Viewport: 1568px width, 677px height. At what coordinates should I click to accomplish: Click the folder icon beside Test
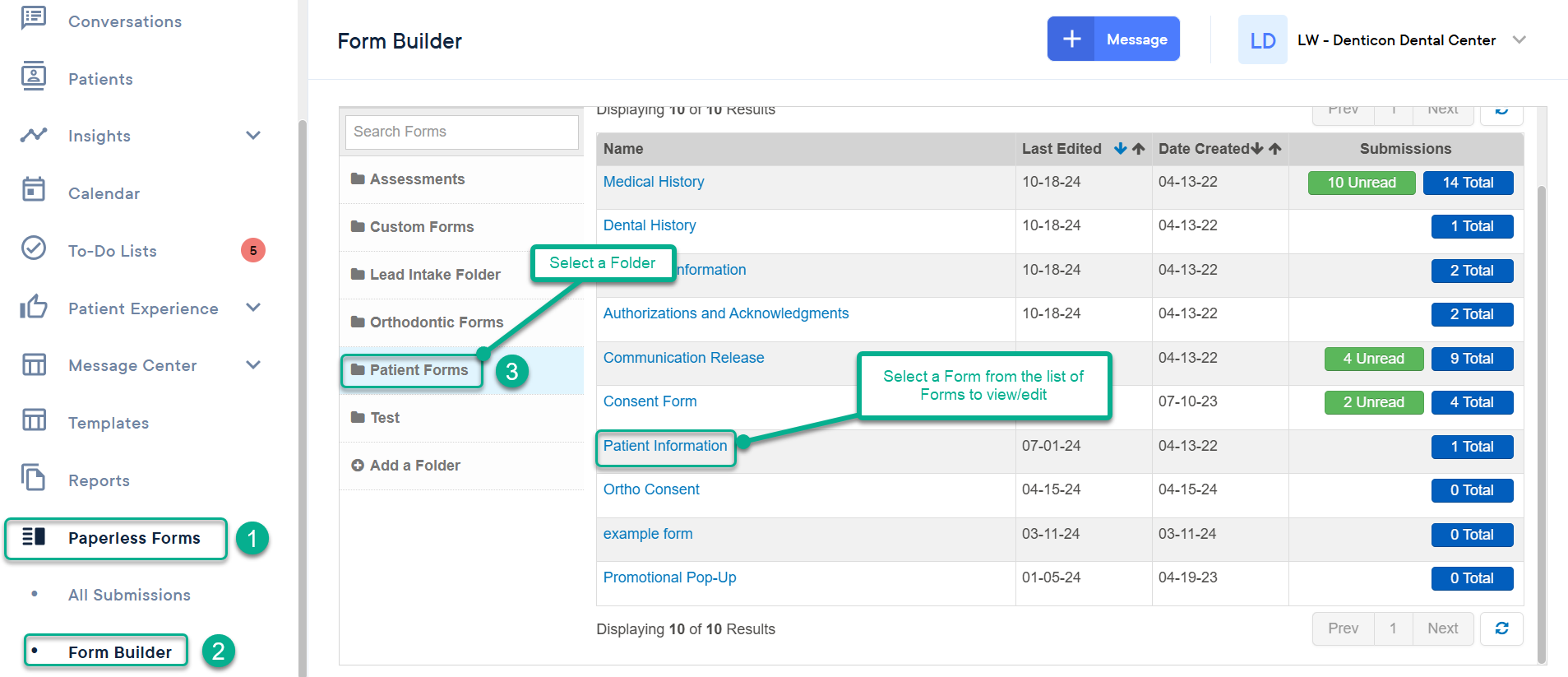(358, 417)
